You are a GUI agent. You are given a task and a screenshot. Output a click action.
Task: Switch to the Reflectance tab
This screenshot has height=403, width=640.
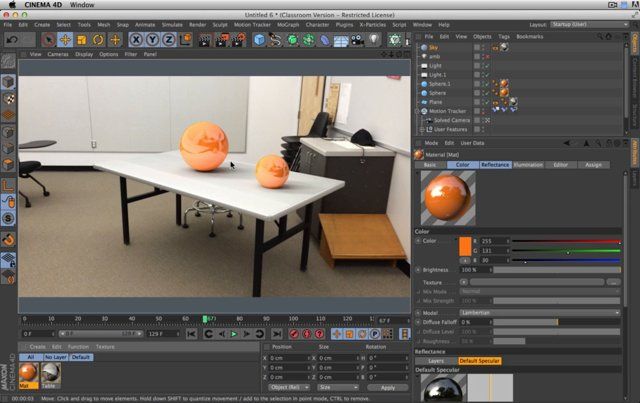click(495, 165)
